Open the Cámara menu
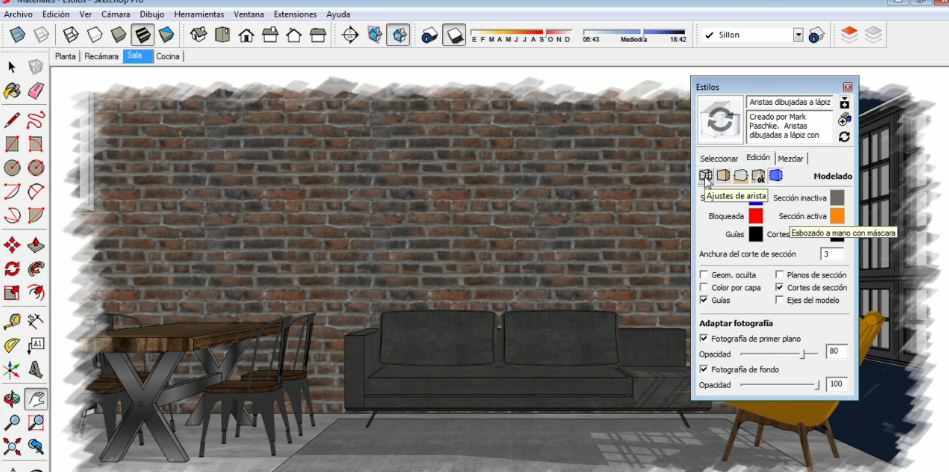The height and width of the screenshot is (472, 949). click(115, 14)
